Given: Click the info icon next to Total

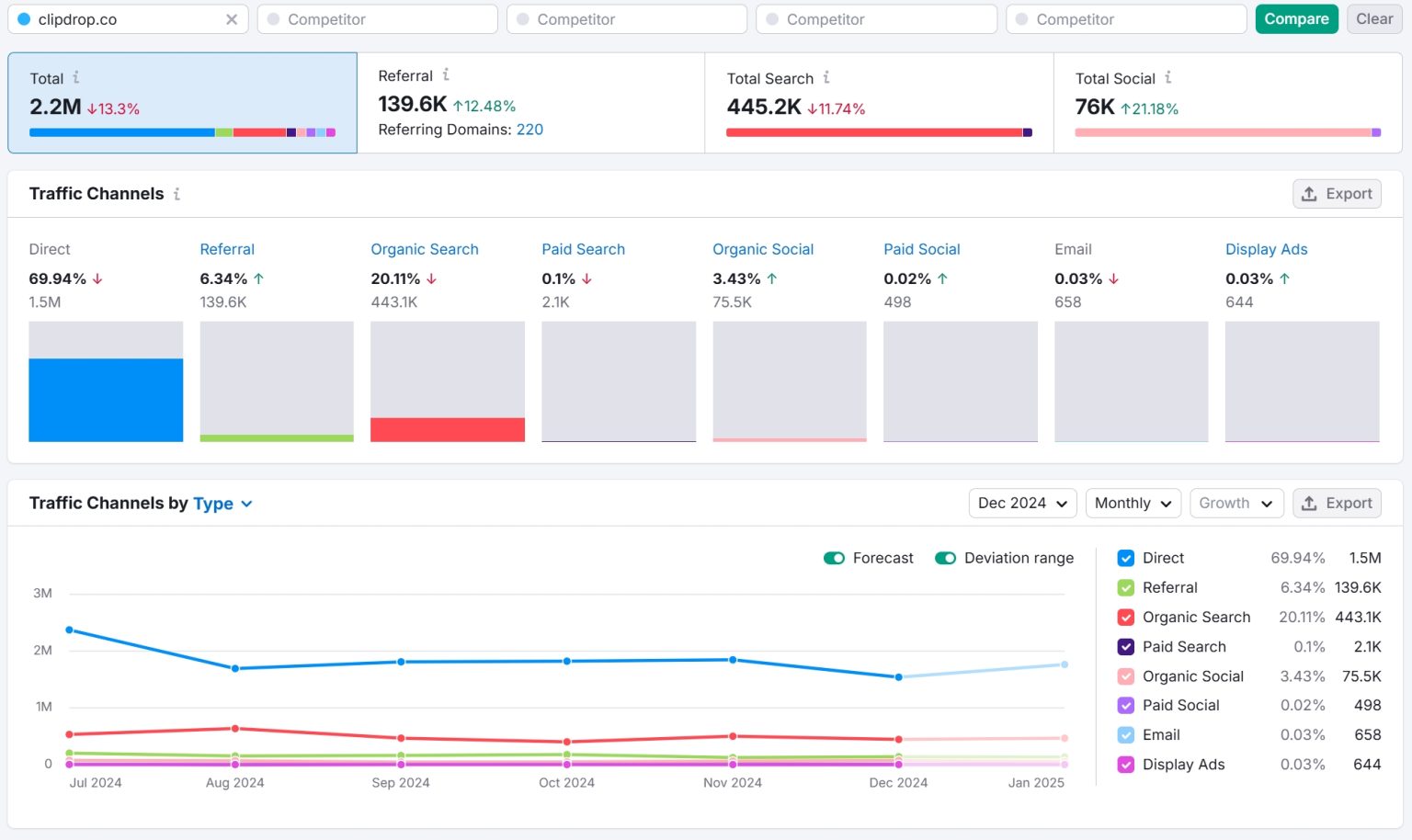Looking at the screenshot, I should tap(76, 78).
